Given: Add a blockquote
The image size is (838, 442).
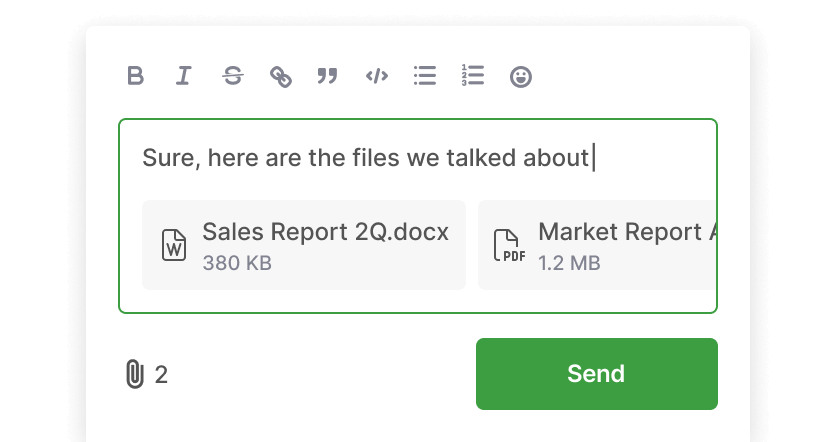Looking at the screenshot, I should pyautogui.click(x=327, y=76).
